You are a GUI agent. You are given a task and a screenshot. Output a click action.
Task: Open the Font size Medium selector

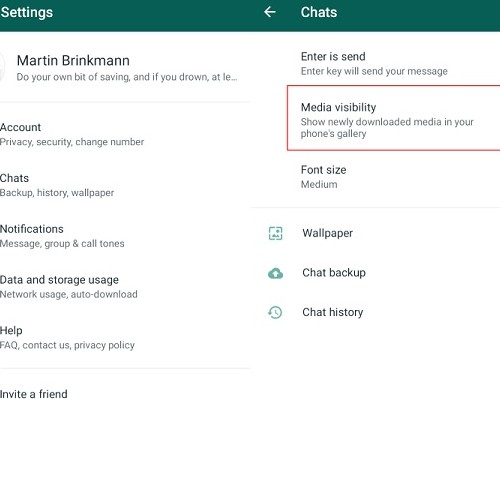(375, 177)
